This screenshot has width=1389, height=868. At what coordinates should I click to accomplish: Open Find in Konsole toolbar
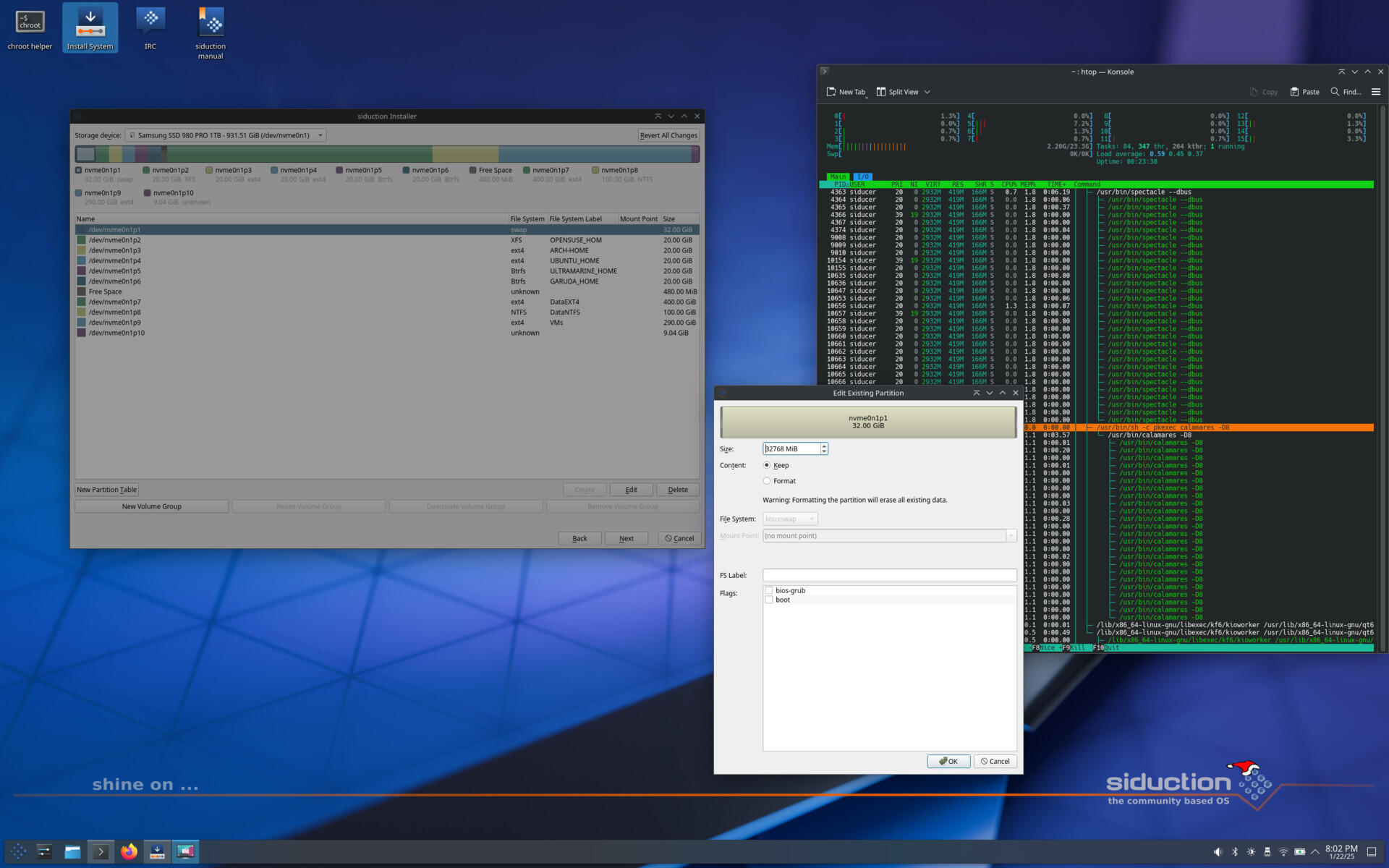coord(1346,92)
